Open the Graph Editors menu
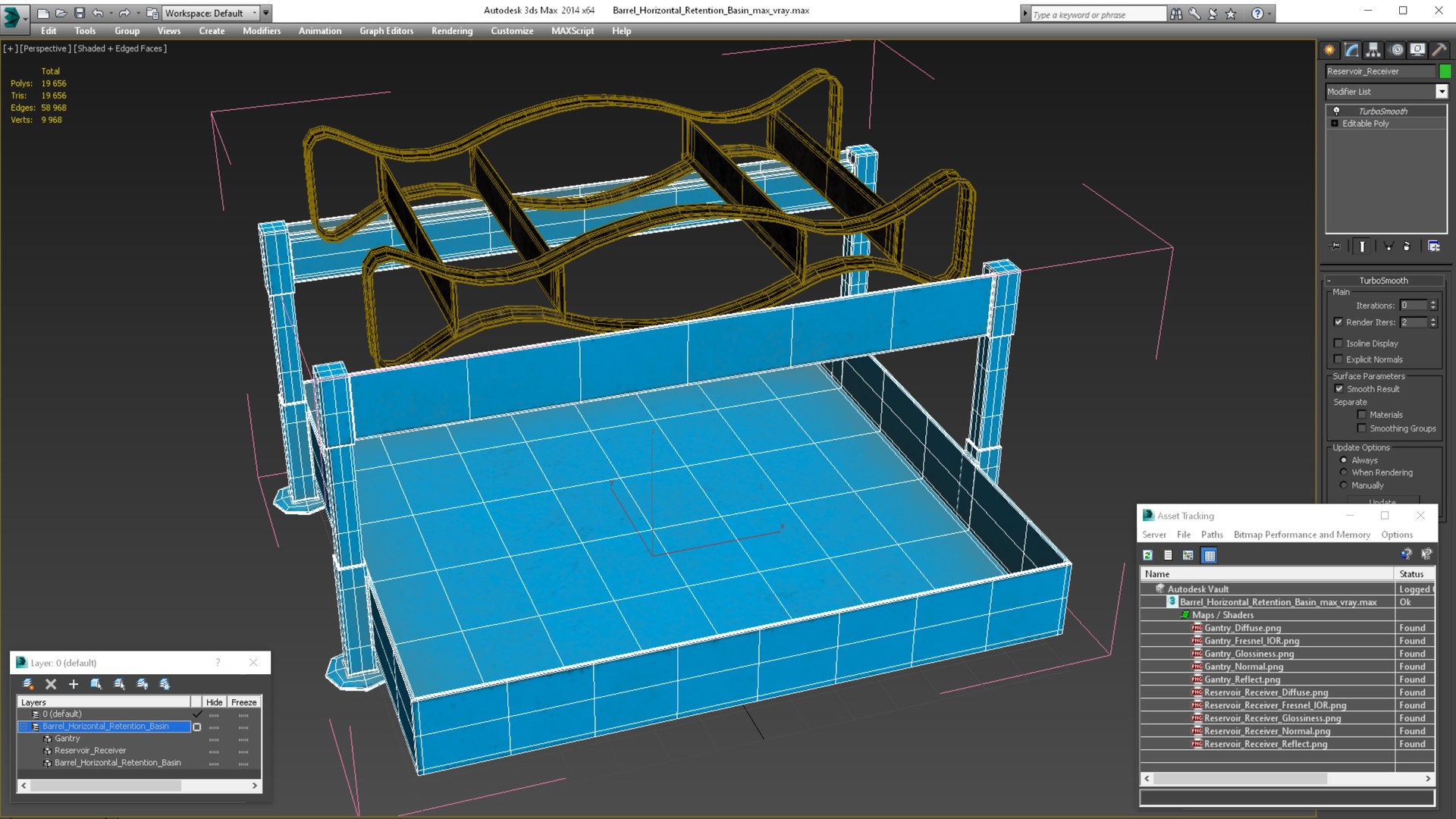Image resolution: width=1456 pixels, height=819 pixels. (x=386, y=31)
